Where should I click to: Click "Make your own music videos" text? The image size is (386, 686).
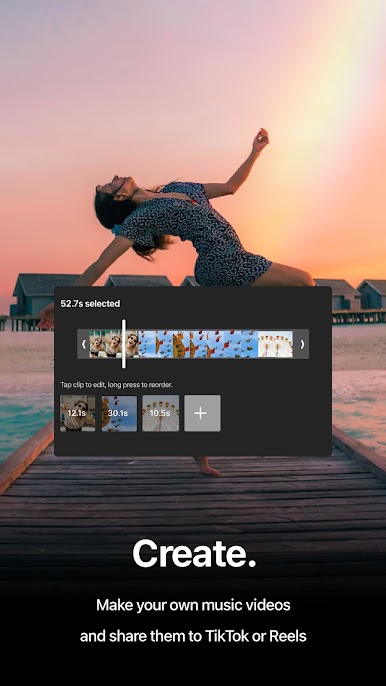click(x=193, y=605)
